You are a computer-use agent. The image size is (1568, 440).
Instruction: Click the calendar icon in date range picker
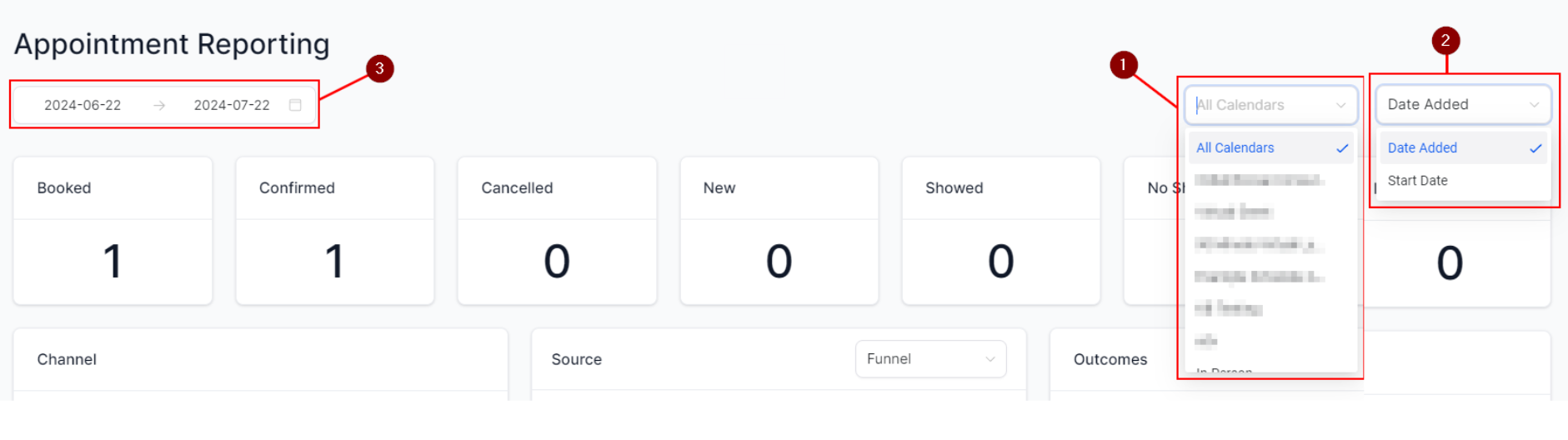295,105
